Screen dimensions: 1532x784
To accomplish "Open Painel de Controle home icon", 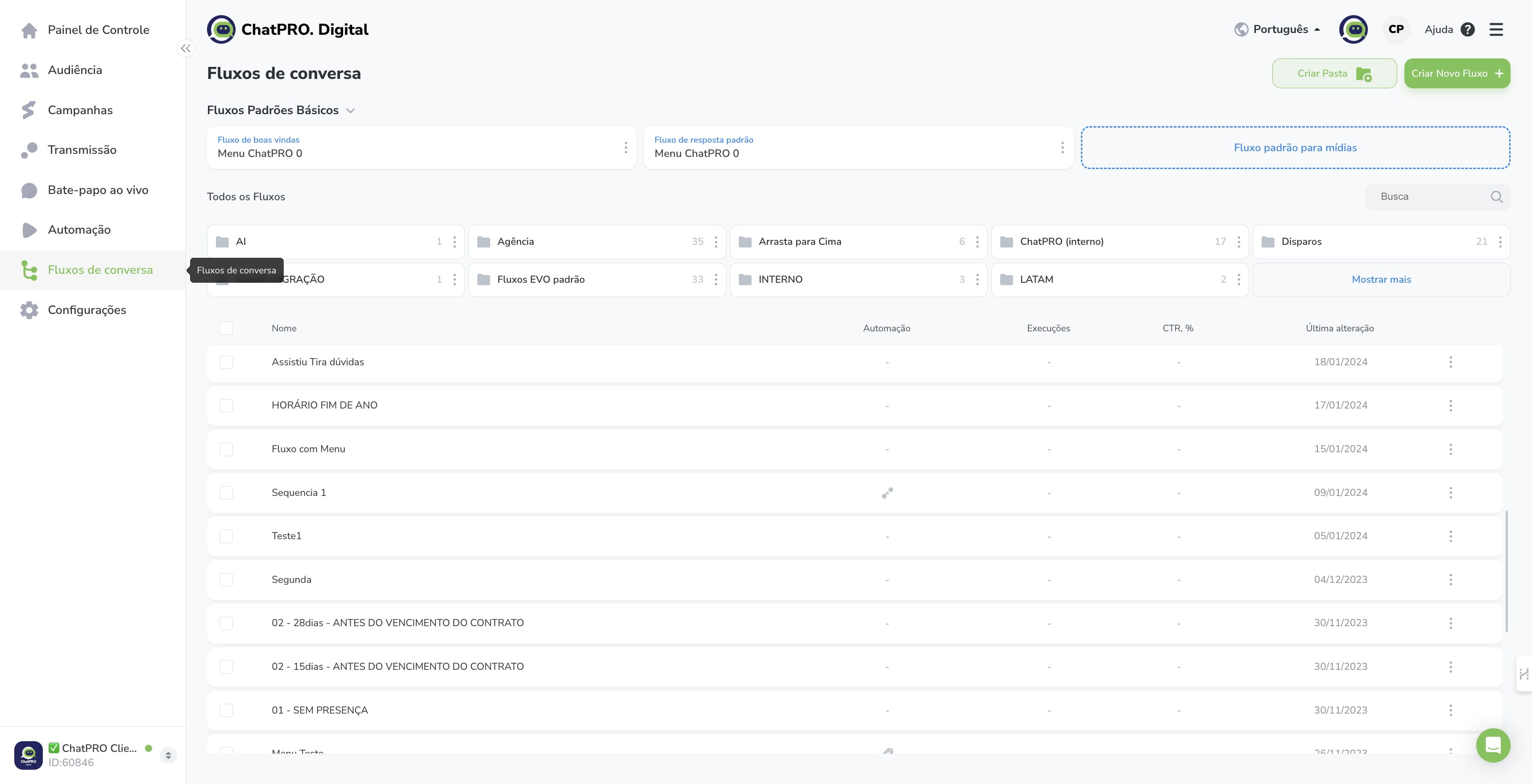I will pos(29,30).
